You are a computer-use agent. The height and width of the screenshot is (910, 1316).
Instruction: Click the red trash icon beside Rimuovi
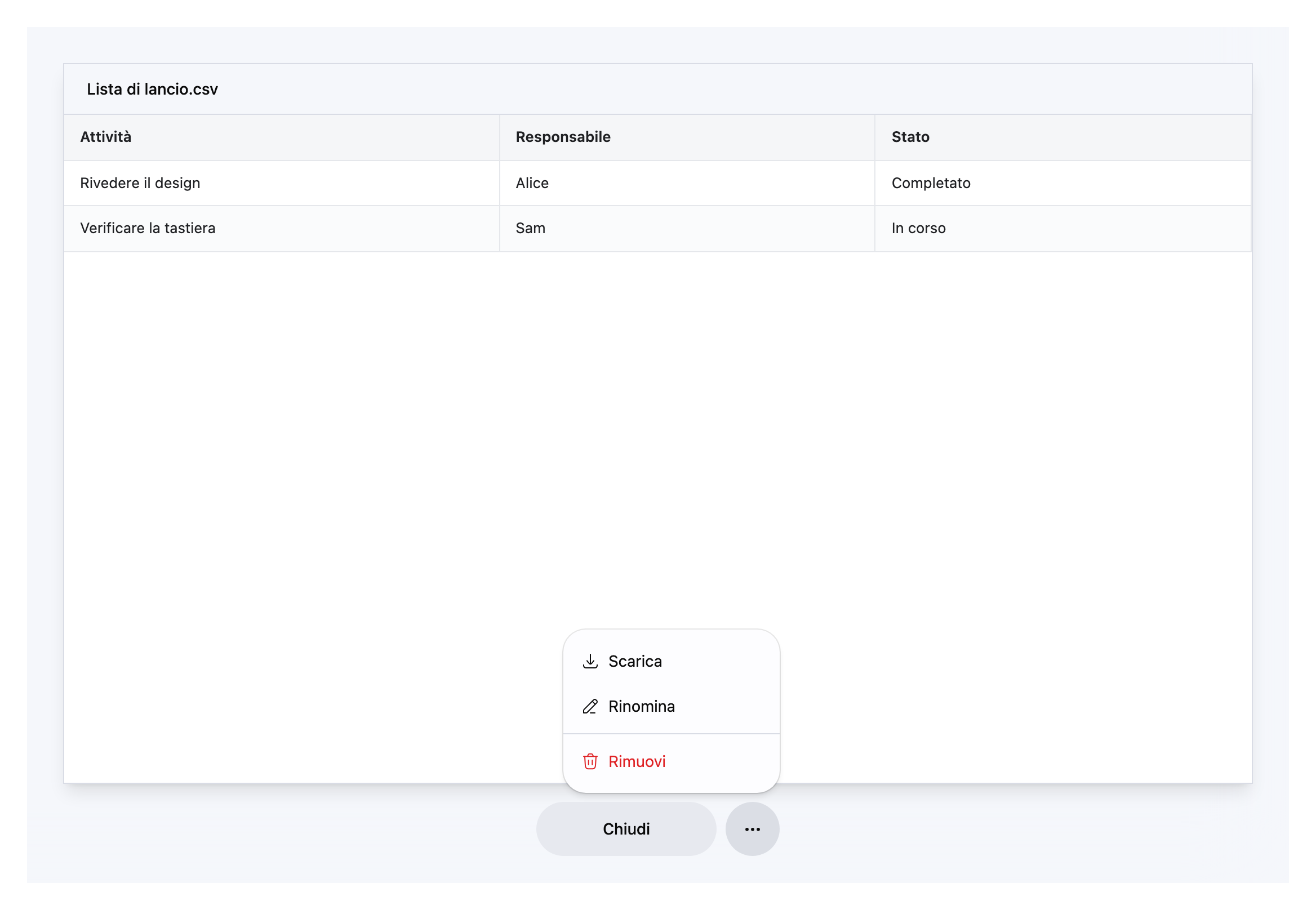coord(590,761)
